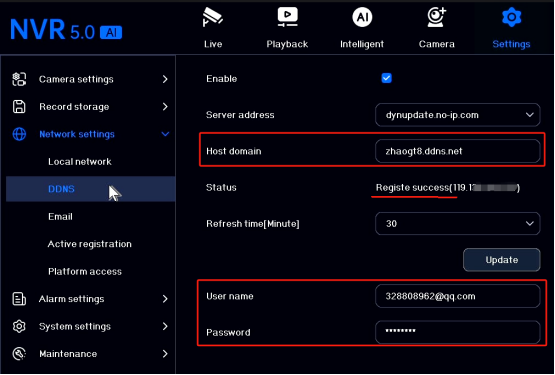Viewport: 555px width, 375px height.
Task: Switch to the Intelligent tab label
Action: click(x=362, y=44)
